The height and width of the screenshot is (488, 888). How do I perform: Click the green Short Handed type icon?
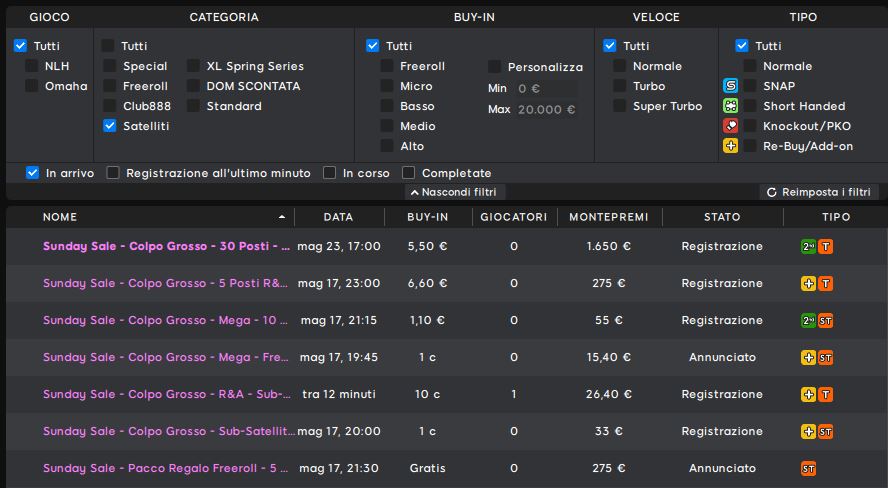(x=731, y=106)
